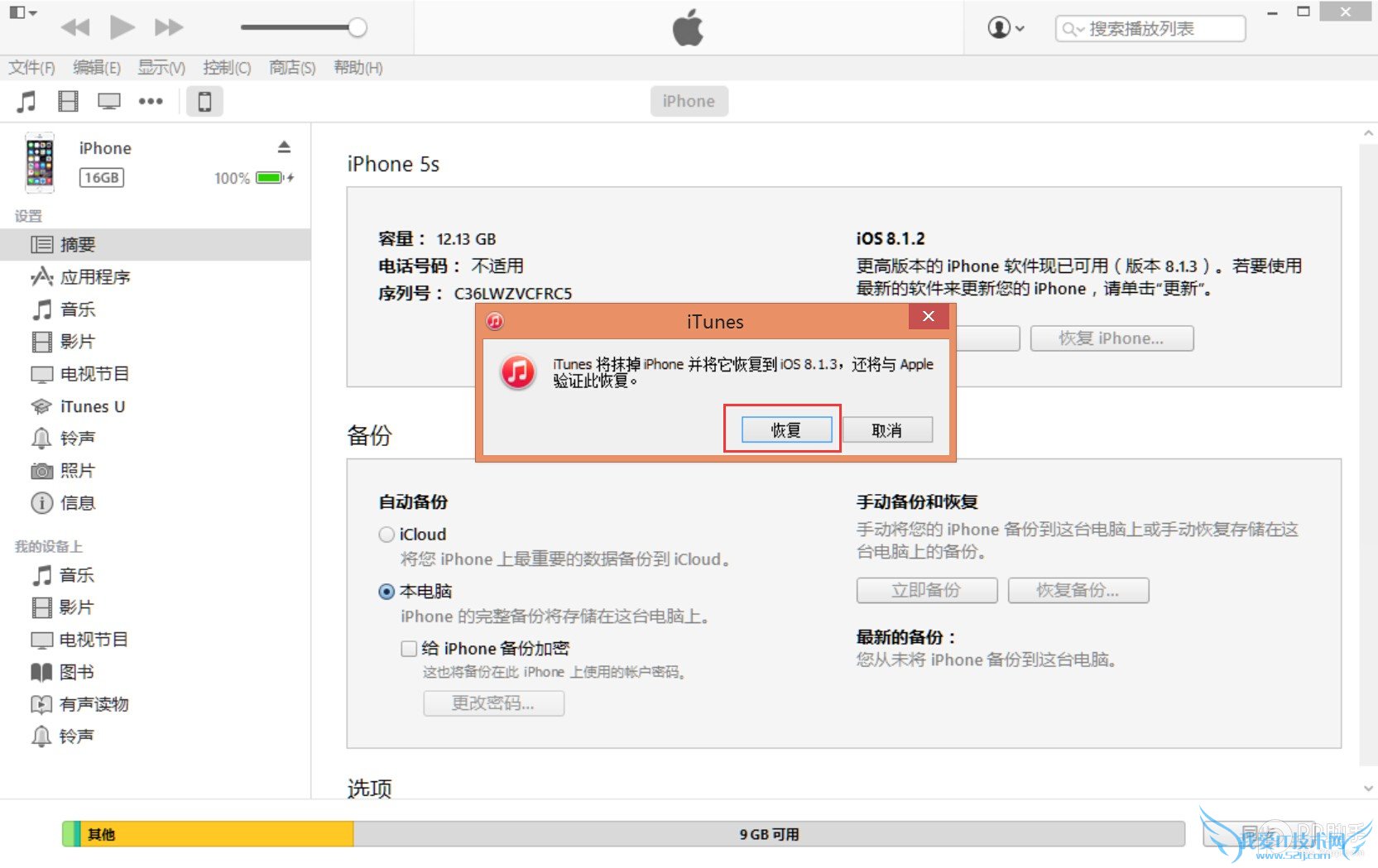Click the scrollbar down arrow
The height and width of the screenshot is (868, 1378).
click(1369, 789)
